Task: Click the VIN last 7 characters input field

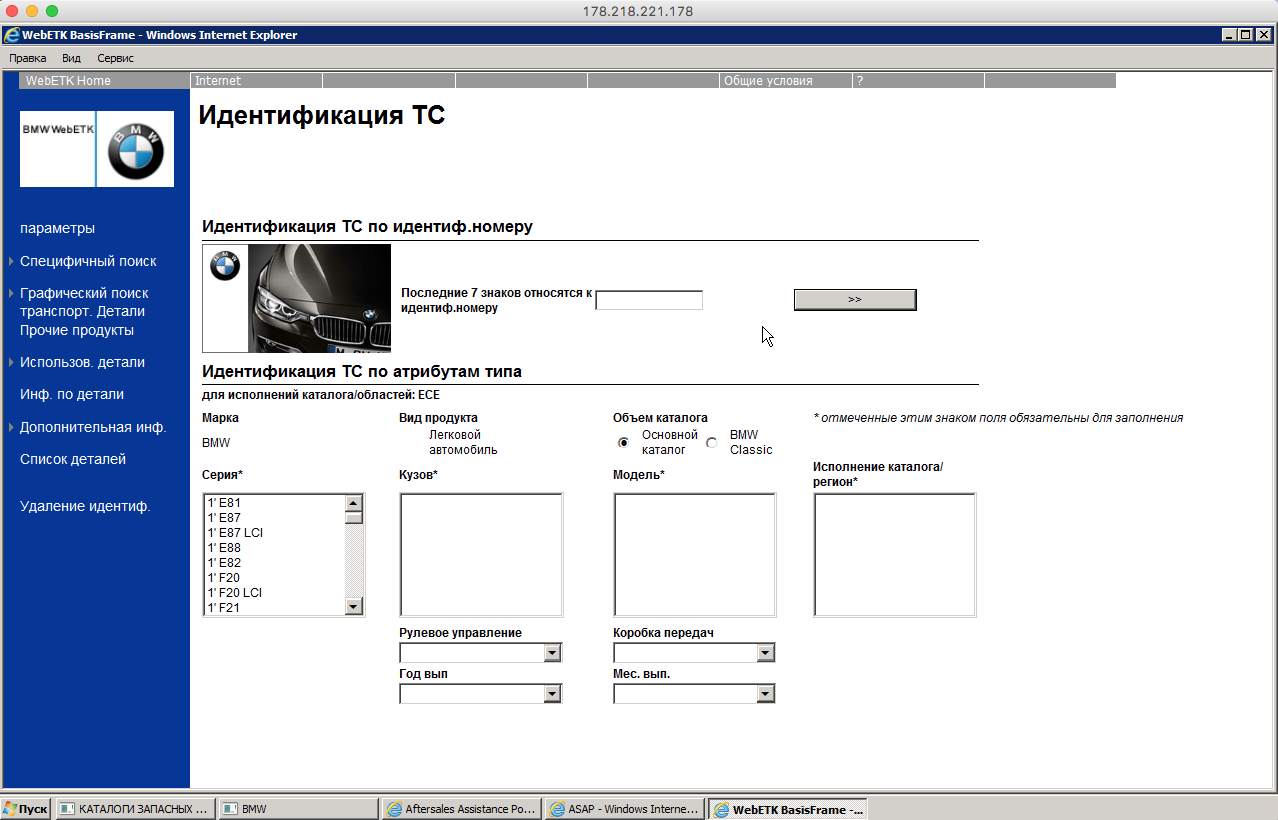Action: 649,300
